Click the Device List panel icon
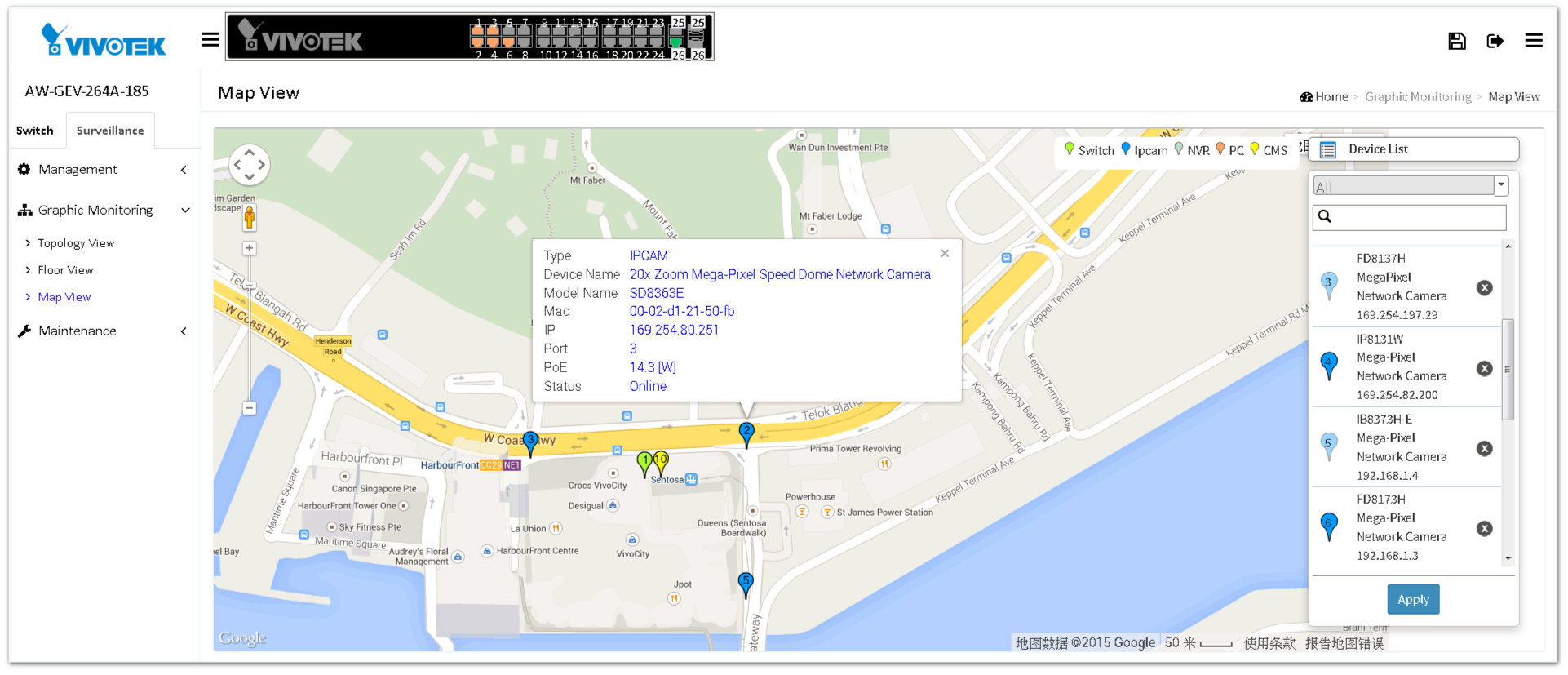The width and height of the screenshot is (1568, 675). pyautogui.click(x=1328, y=149)
